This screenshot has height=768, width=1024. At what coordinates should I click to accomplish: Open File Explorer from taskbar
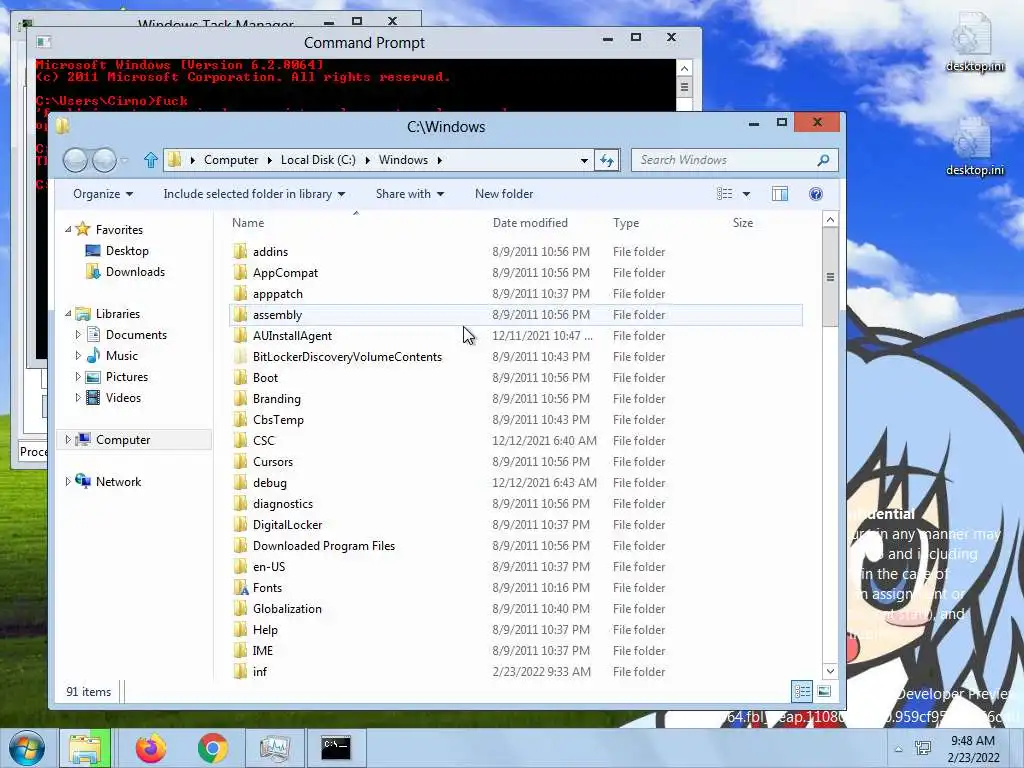click(x=86, y=748)
